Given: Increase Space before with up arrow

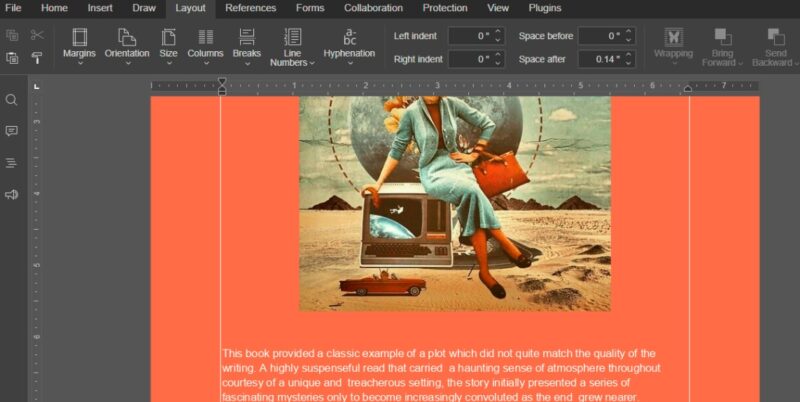Looking at the screenshot, I should point(628,32).
